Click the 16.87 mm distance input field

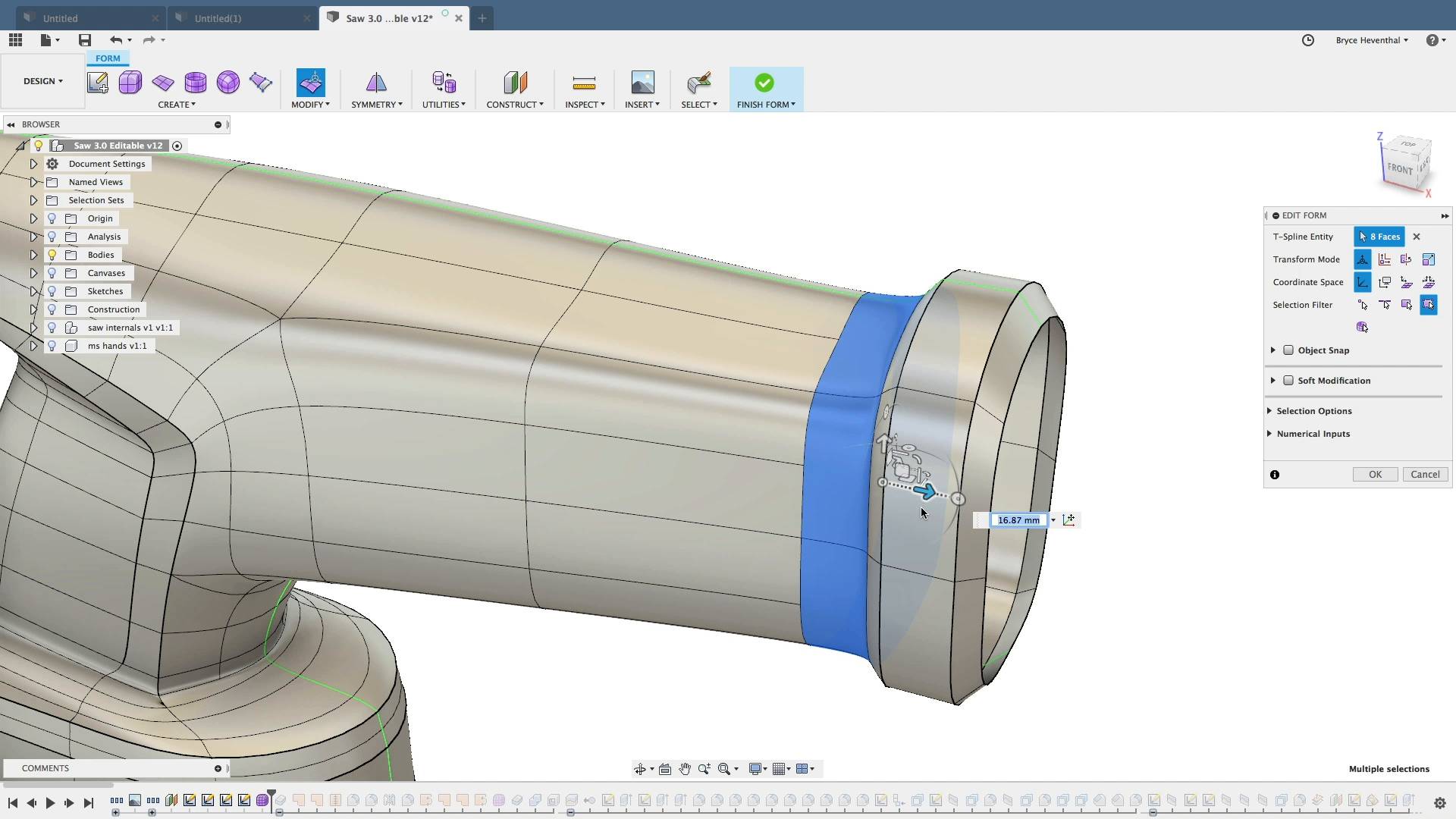pos(1018,520)
